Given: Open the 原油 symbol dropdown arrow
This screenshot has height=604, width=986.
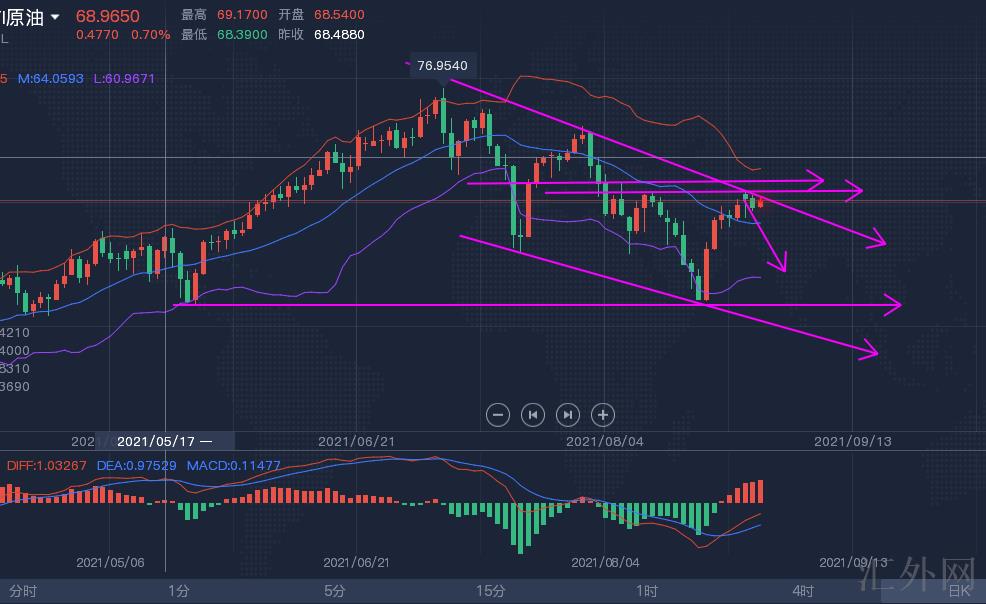Looking at the screenshot, I should click(56, 17).
